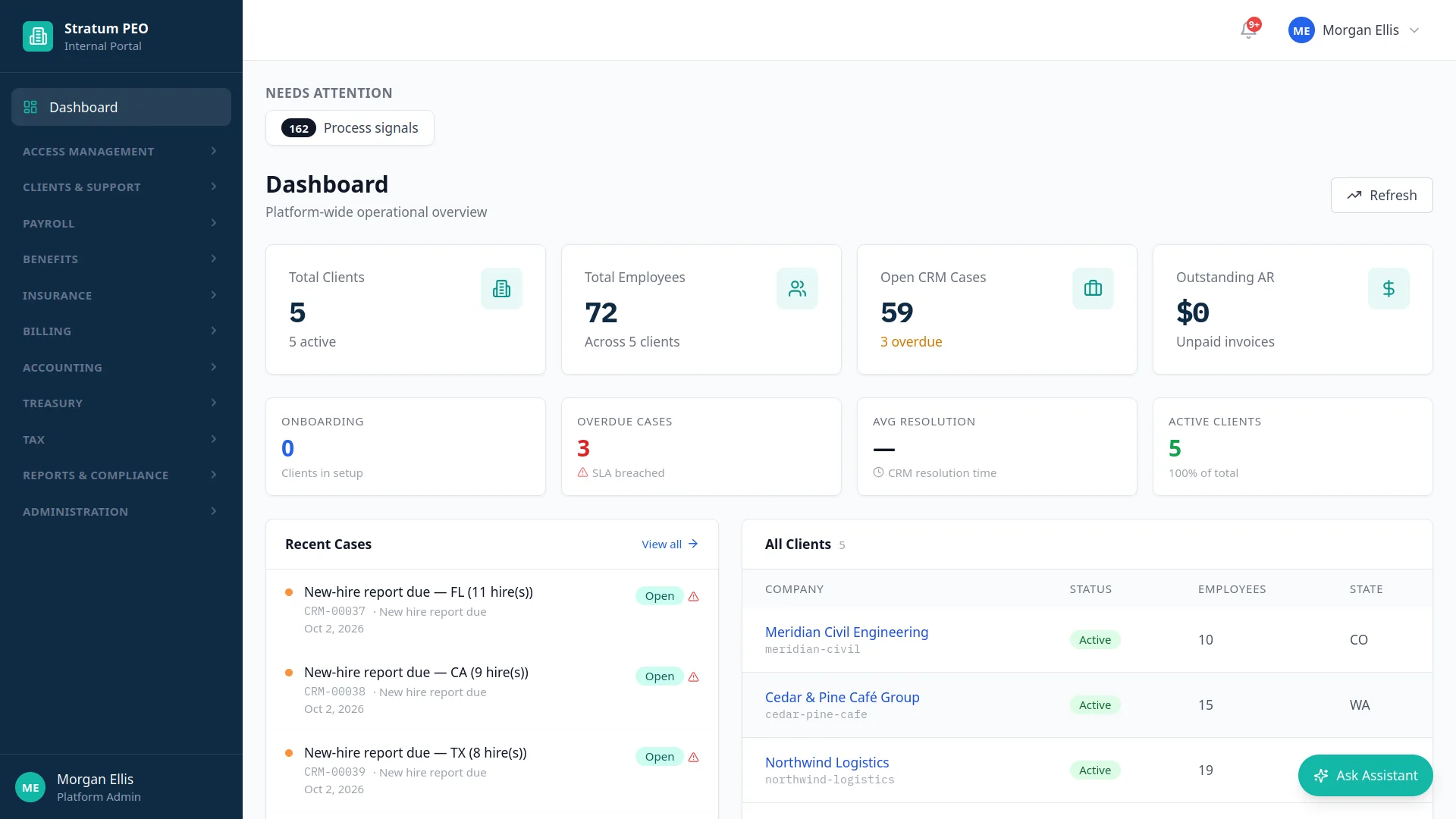Open View all recent cases link
Viewport: 1456px width, 819px height.
pos(670,544)
